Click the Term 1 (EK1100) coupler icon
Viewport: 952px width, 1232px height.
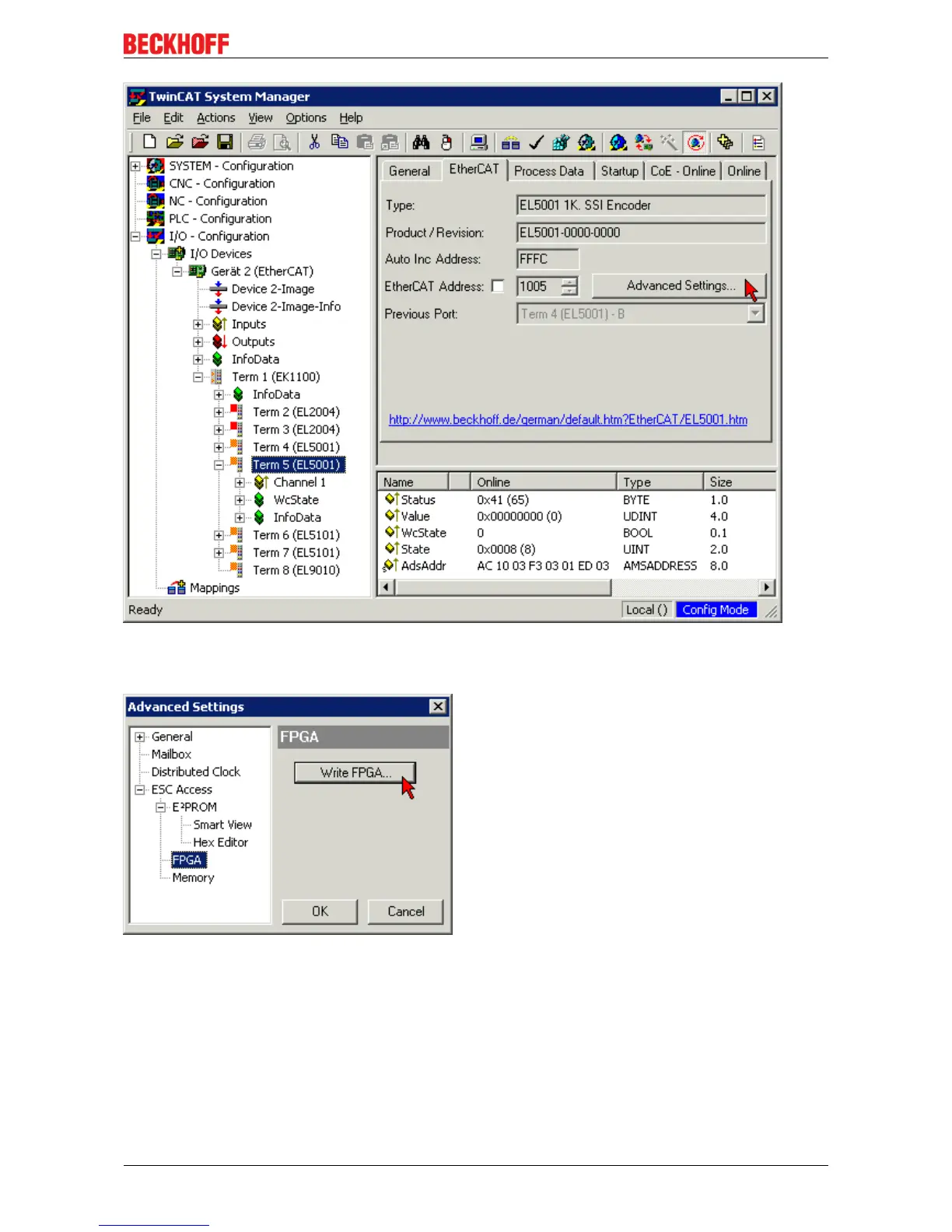(x=216, y=376)
